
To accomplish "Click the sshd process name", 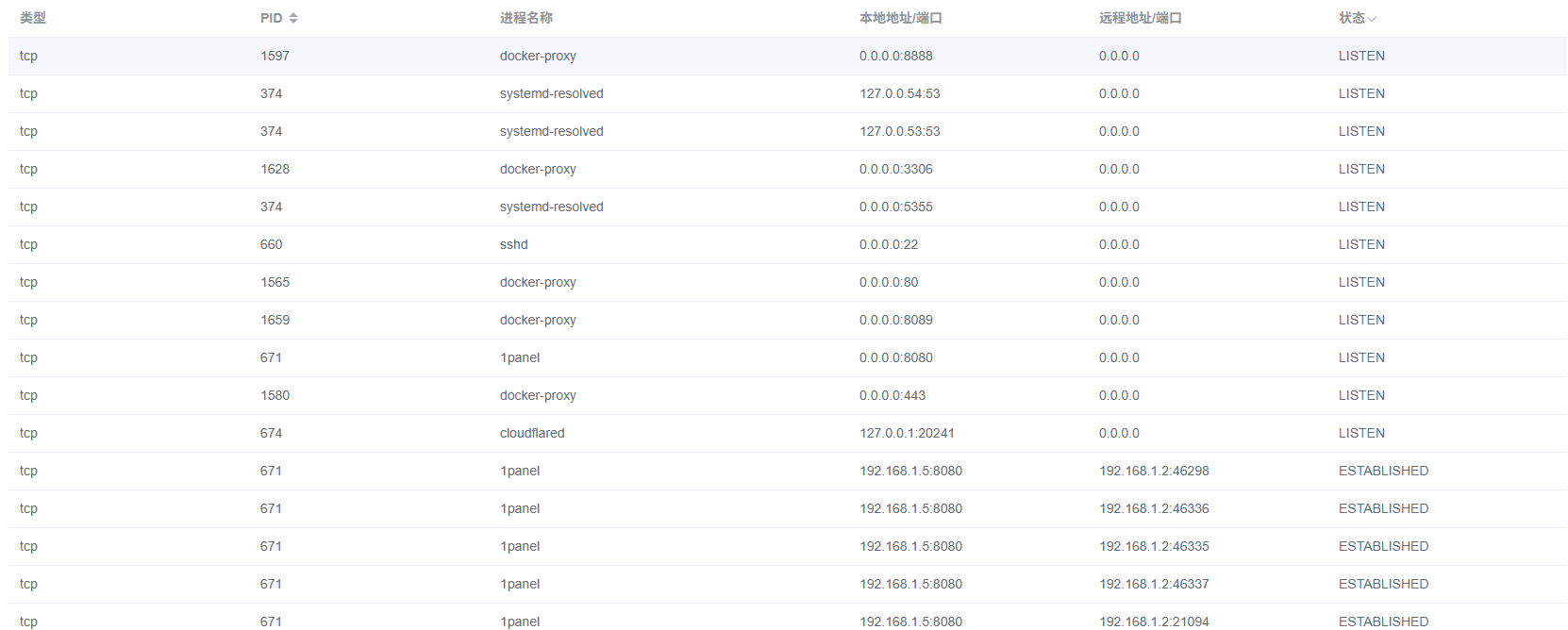I will tap(514, 244).
